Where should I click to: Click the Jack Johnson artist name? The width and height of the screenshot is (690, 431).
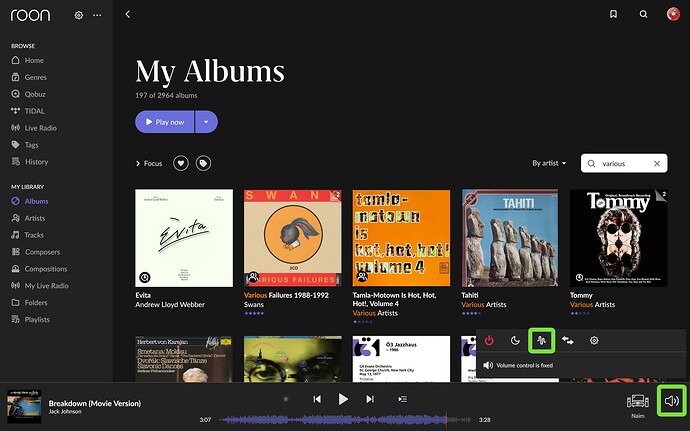pyautogui.click(x=65, y=412)
